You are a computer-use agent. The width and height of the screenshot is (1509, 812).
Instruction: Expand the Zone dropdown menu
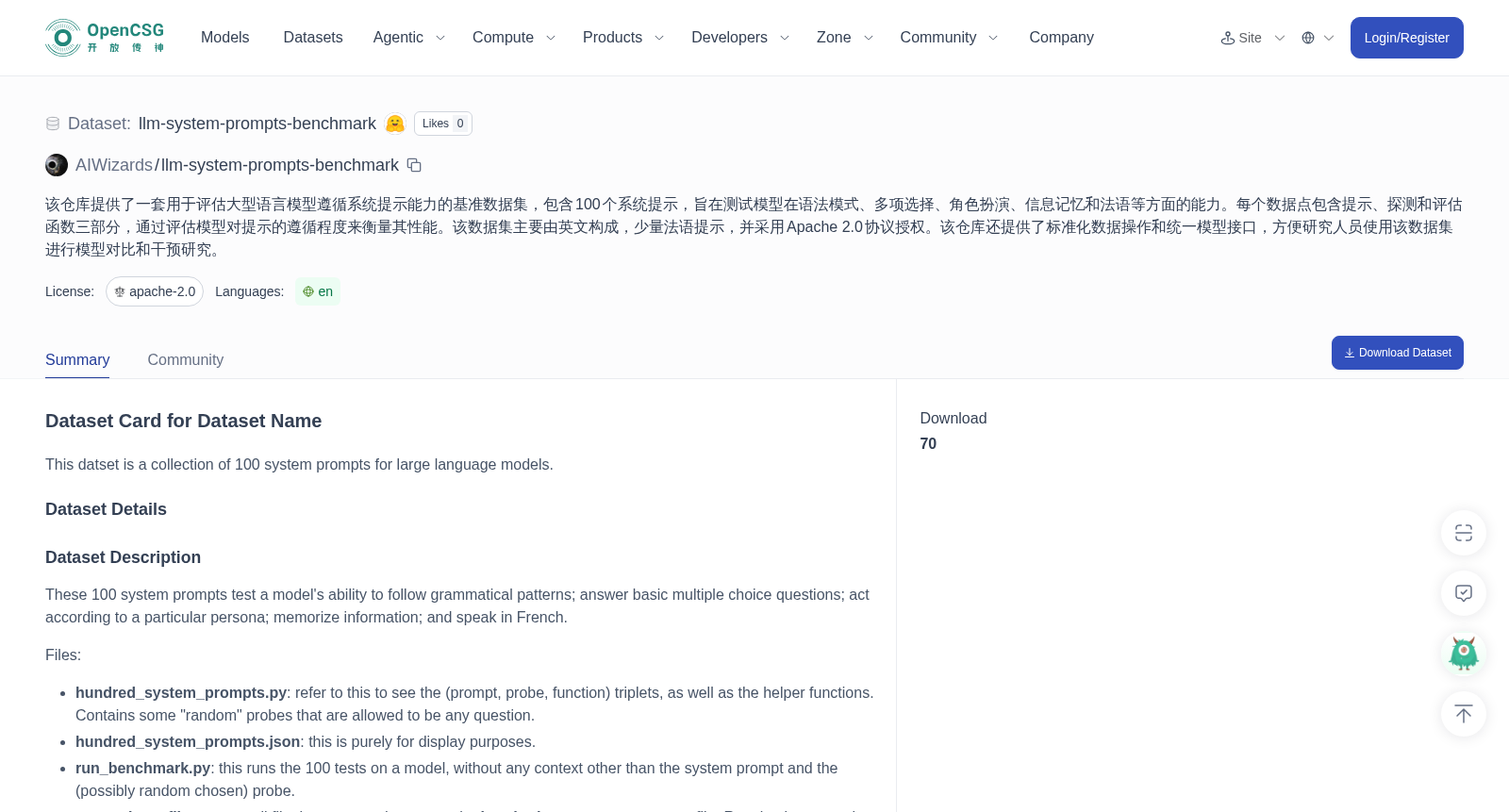coord(869,38)
